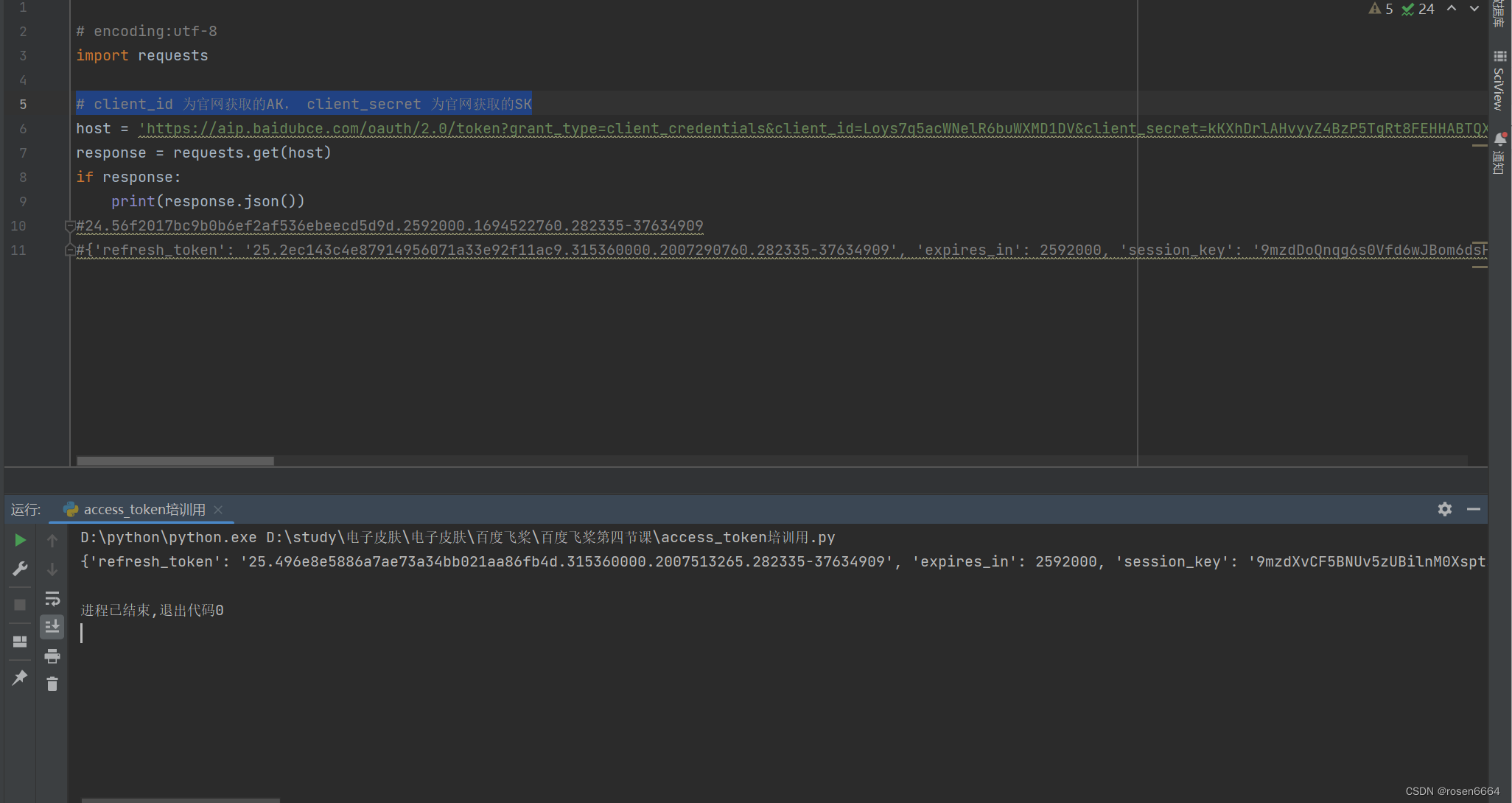Go to previous highlighted error arrow

pyautogui.click(x=1451, y=9)
